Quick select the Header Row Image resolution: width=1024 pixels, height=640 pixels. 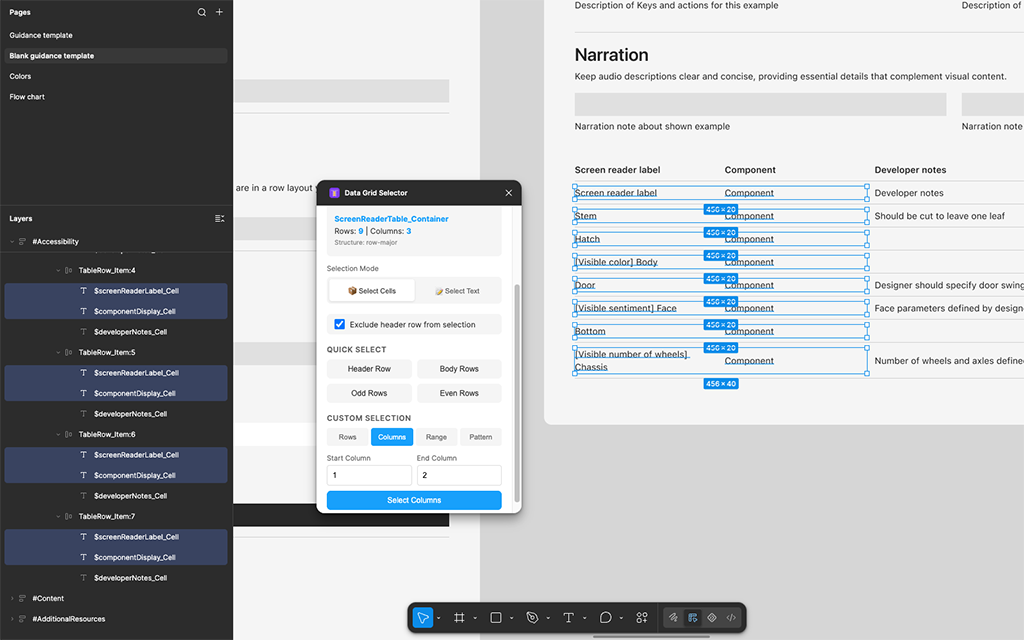[x=369, y=369]
